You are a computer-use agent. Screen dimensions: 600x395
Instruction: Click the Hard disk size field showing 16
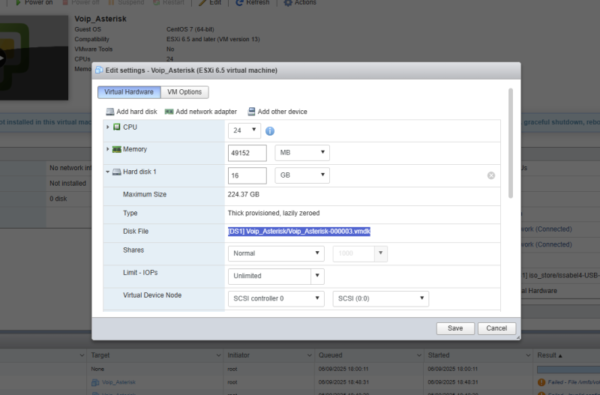tap(247, 175)
